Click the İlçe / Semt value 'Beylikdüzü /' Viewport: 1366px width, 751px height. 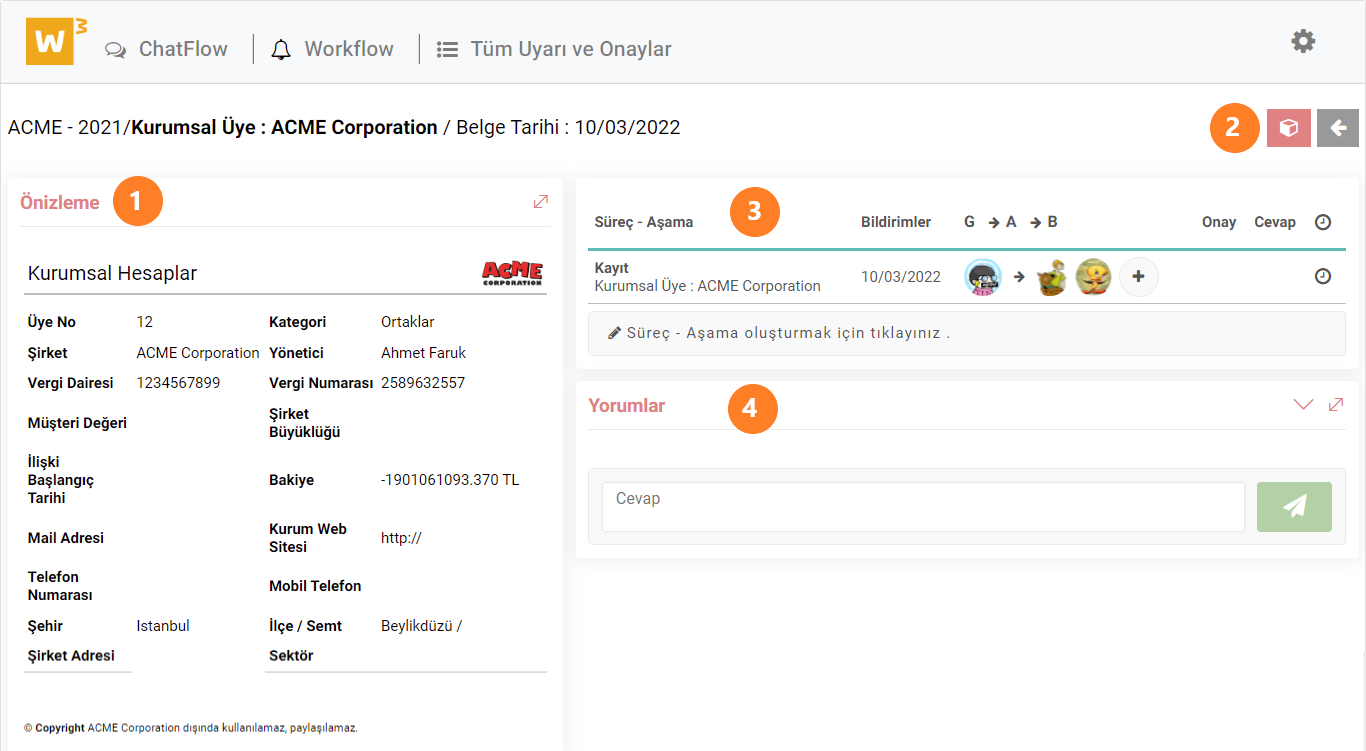421,626
